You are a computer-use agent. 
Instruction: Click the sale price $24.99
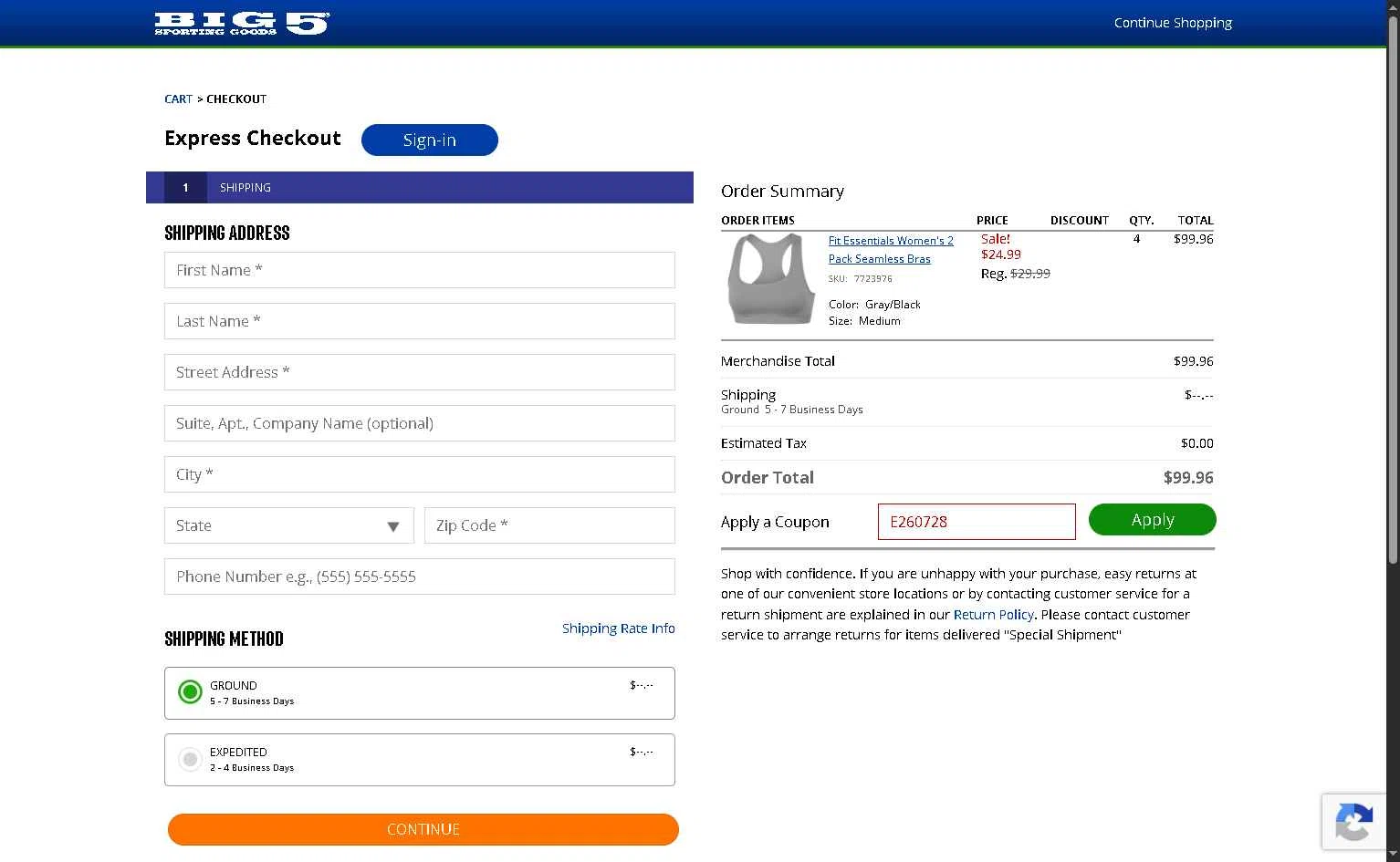(x=1001, y=254)
